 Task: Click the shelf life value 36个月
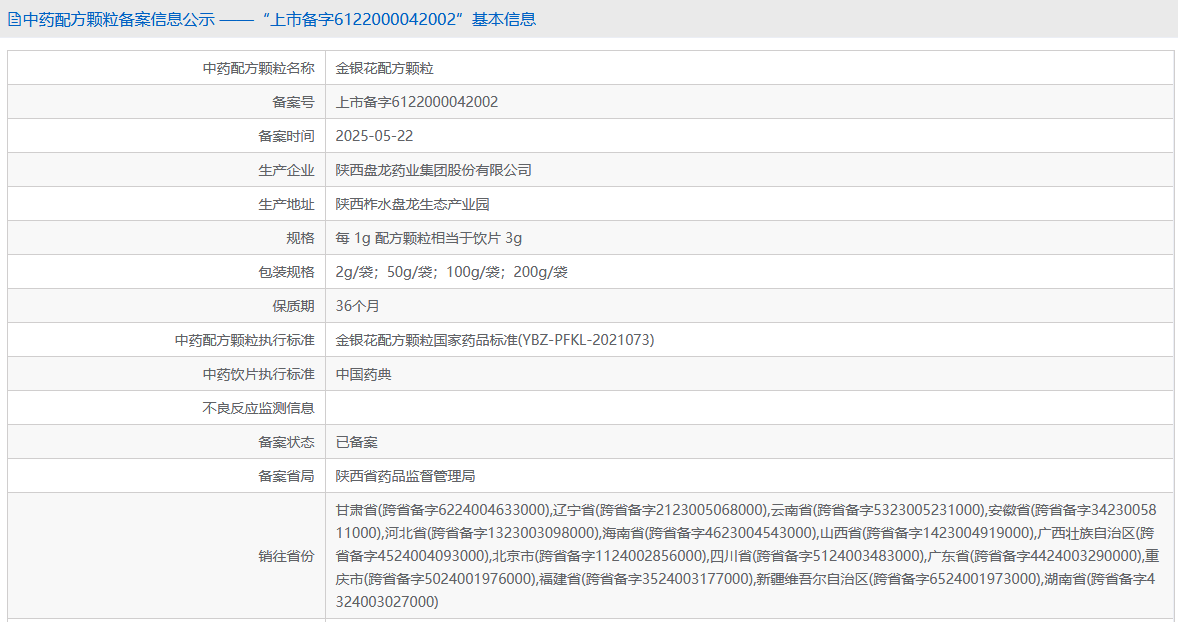pyautogui.click(x=357, y=306)
